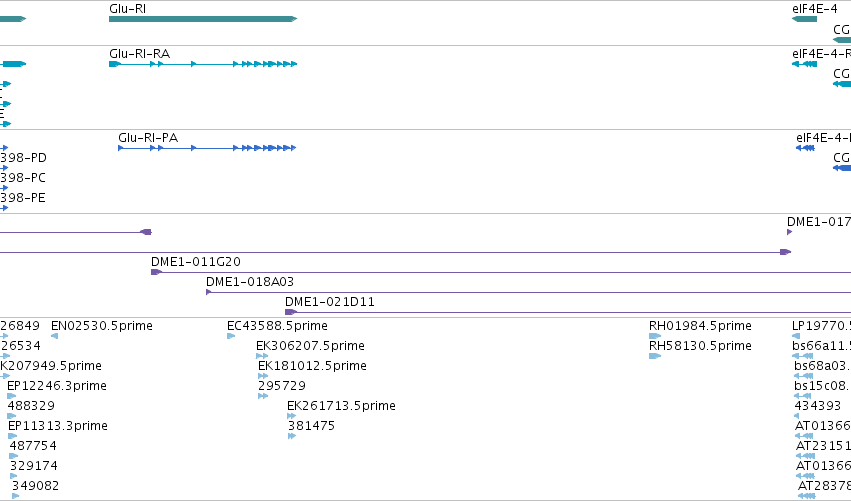Select the EP11313.3prime EST arrow

click(12, 436)
